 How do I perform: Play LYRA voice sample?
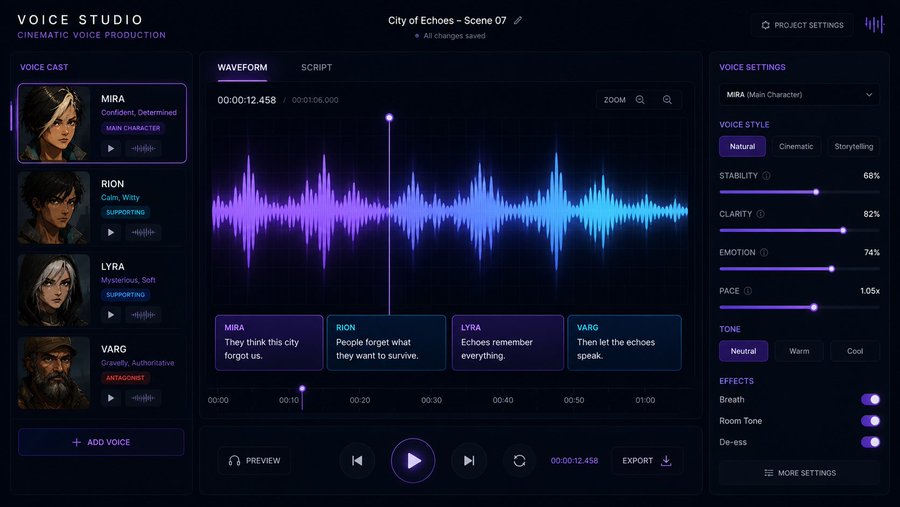pos(111,315)
